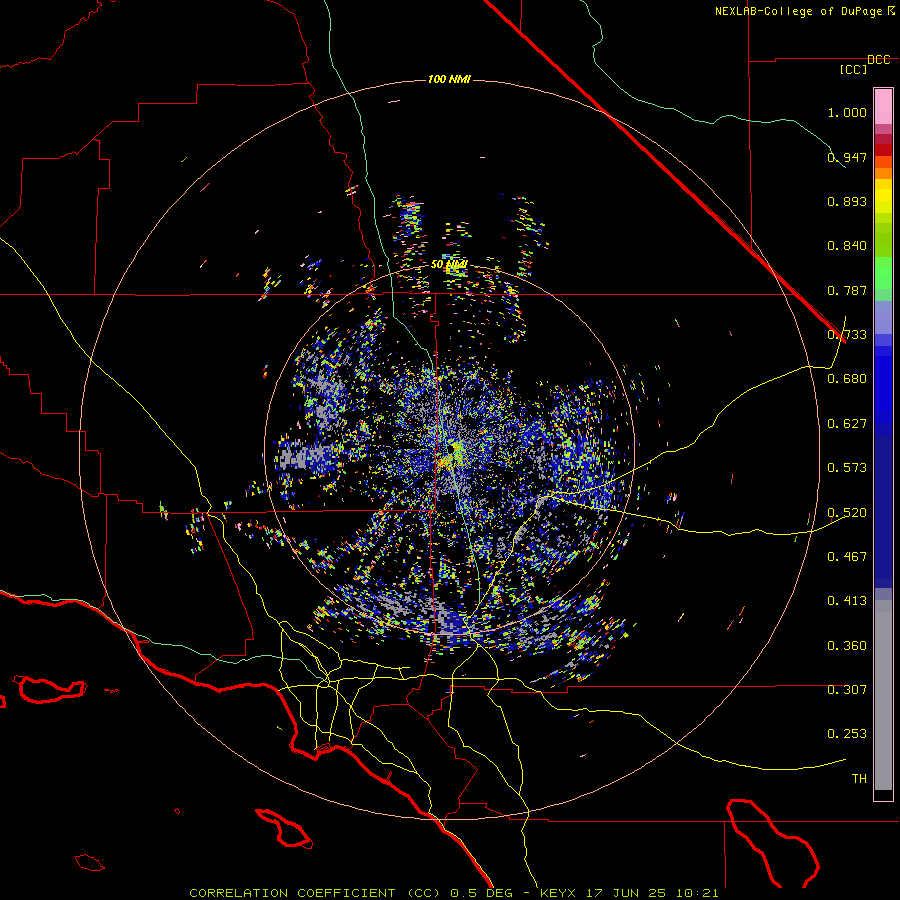900x900 pixels.
Task: Select the 0.787 legend value
Action: (847, 290)
